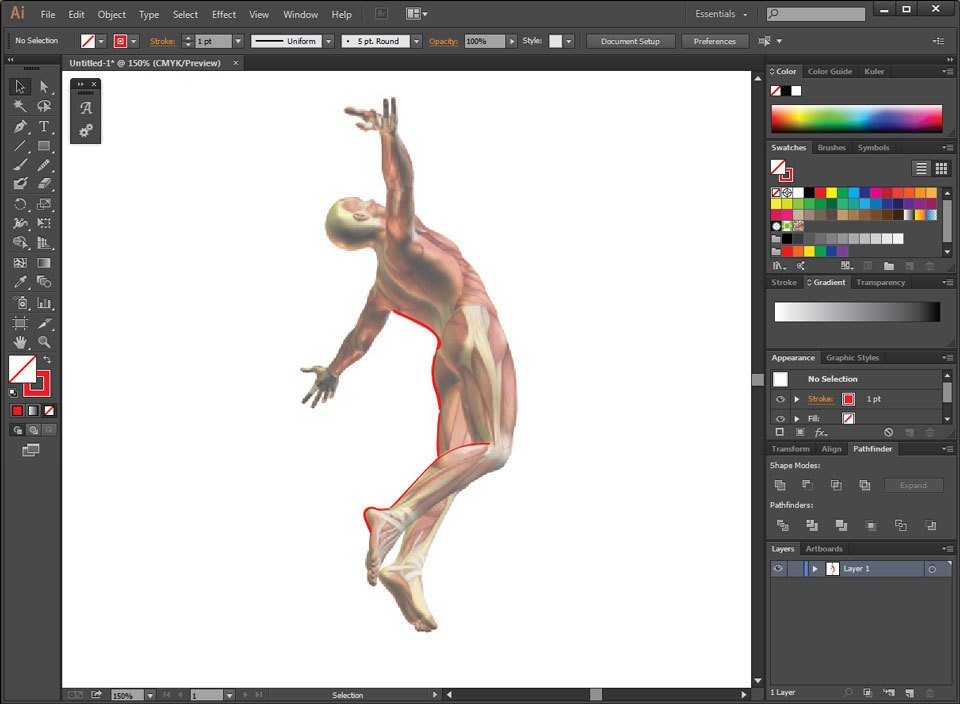Expand Layer 1 disclosure triangle
Image resolution: width=960 pixels, height=704 pixels.
[815, 569]
